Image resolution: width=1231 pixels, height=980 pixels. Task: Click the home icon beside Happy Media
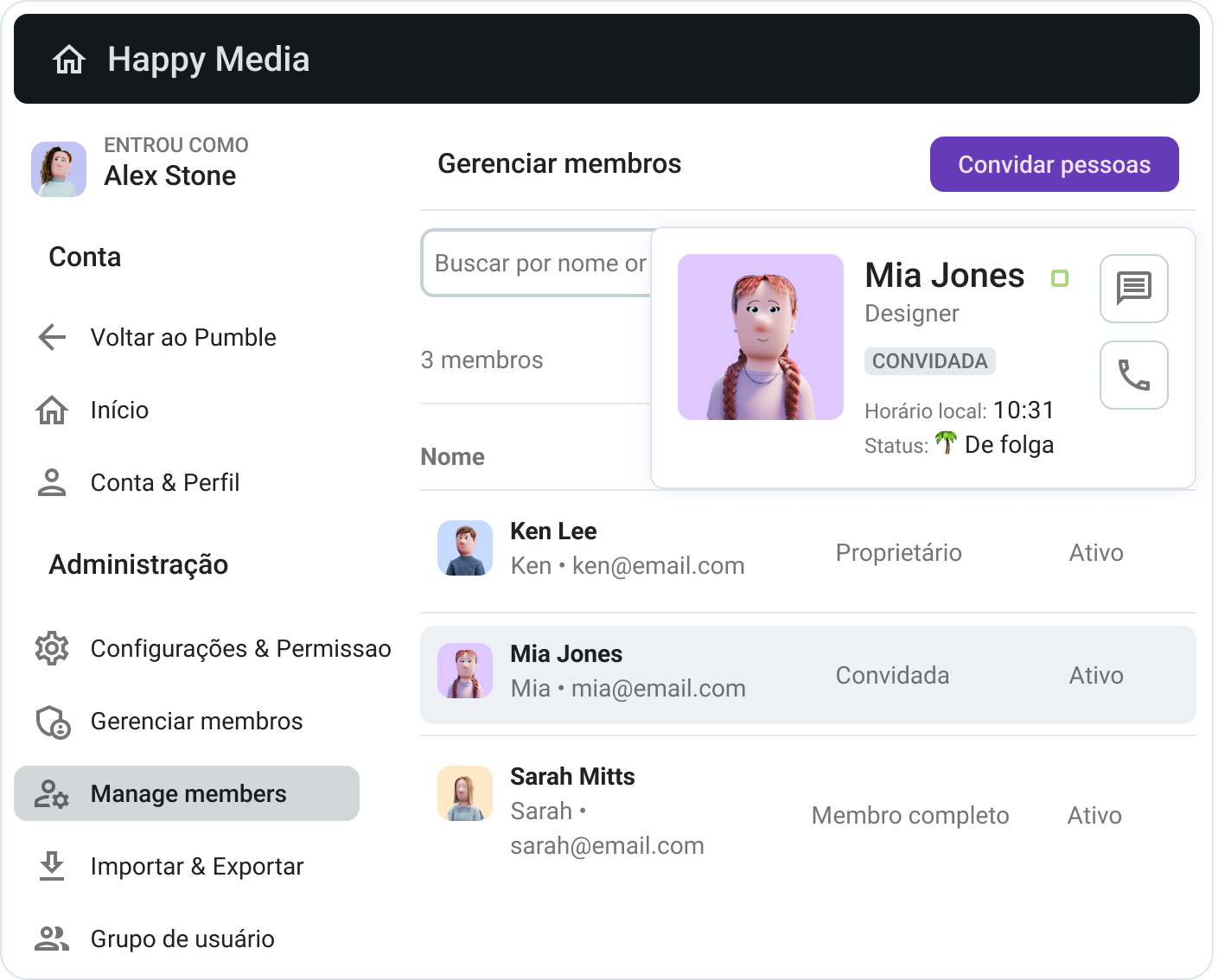click(x=69, y=60)
